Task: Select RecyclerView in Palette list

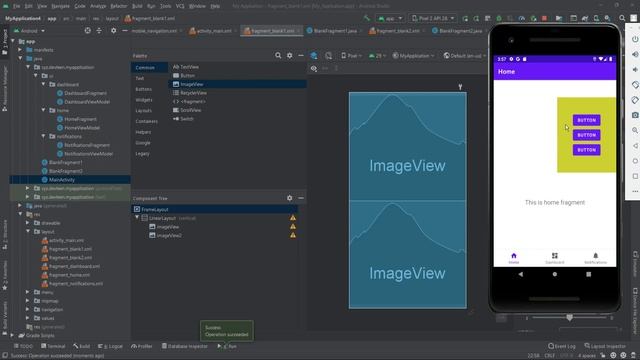Action: (193, 93)
